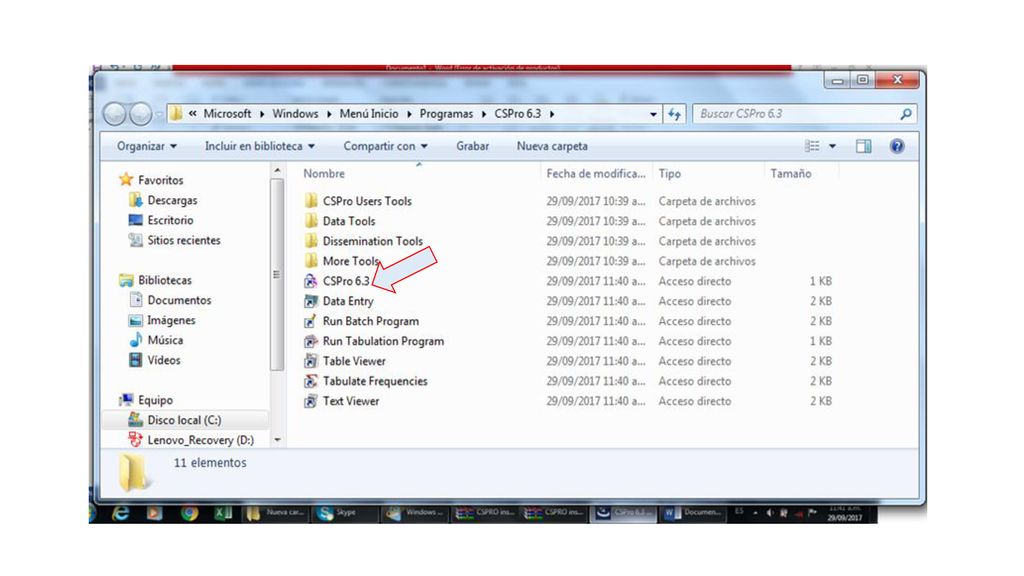Image resolution: width=1024 pixels, height=576 pixels.
Task: Click the volume icon in the system tray
Action: pos(770,513)
